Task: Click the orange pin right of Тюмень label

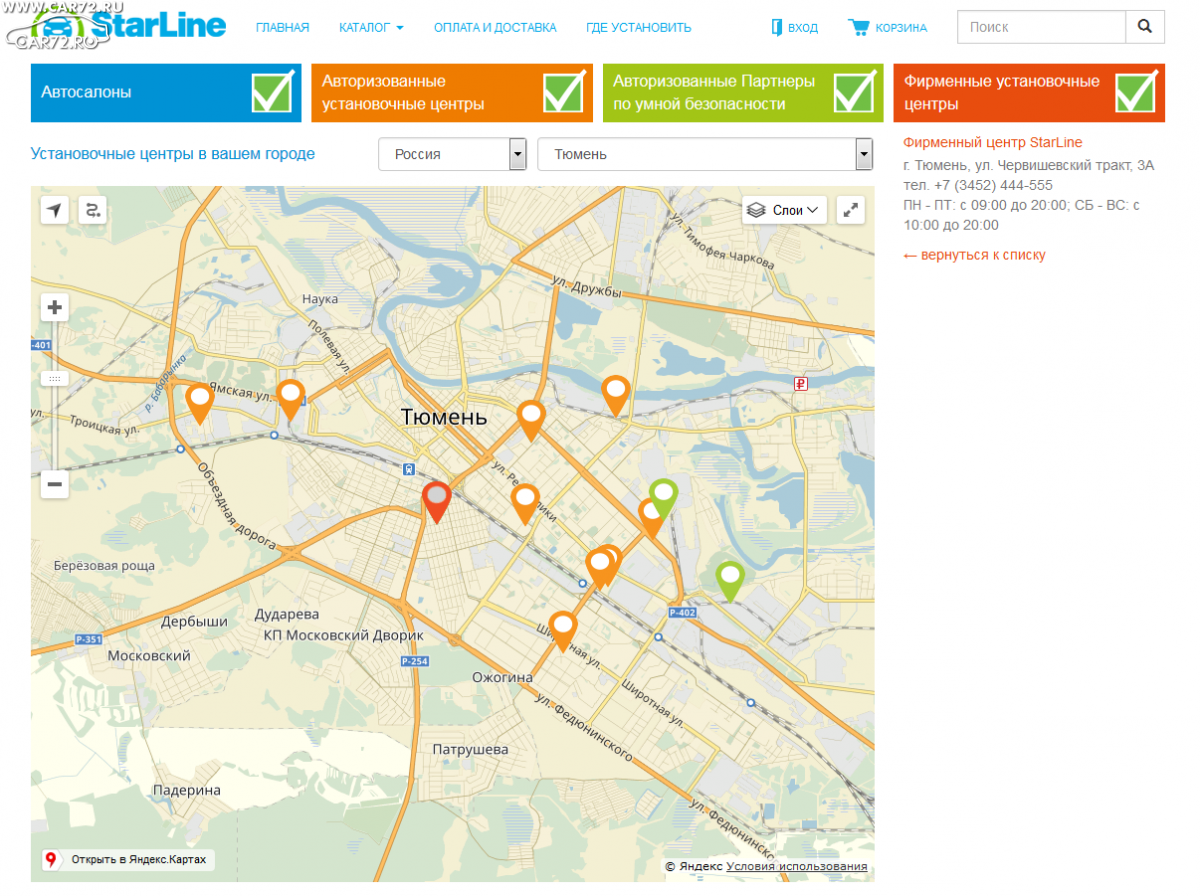Action: pyautogui.click(x=531, y=419)
